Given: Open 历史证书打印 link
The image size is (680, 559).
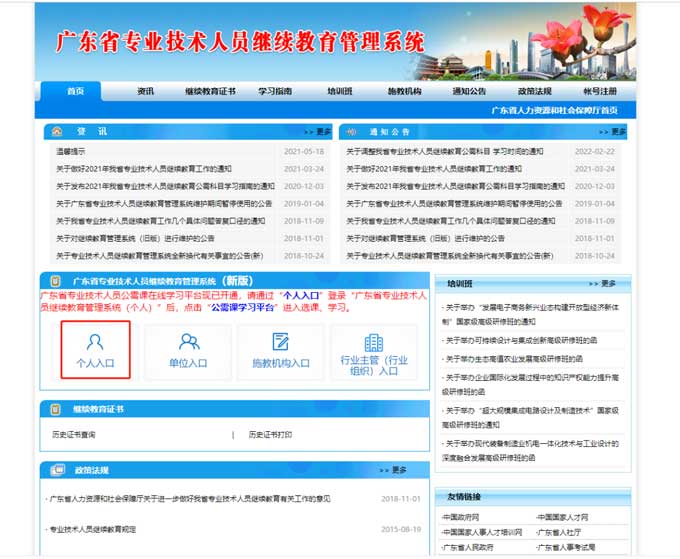Looking at the screenshot, I should [270, 434].
